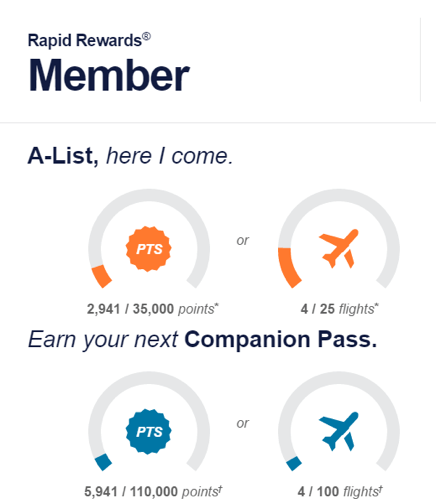436x504 pixels.
Task: Select the blue Companion Pass flights gauge
Action: (339, 421)
